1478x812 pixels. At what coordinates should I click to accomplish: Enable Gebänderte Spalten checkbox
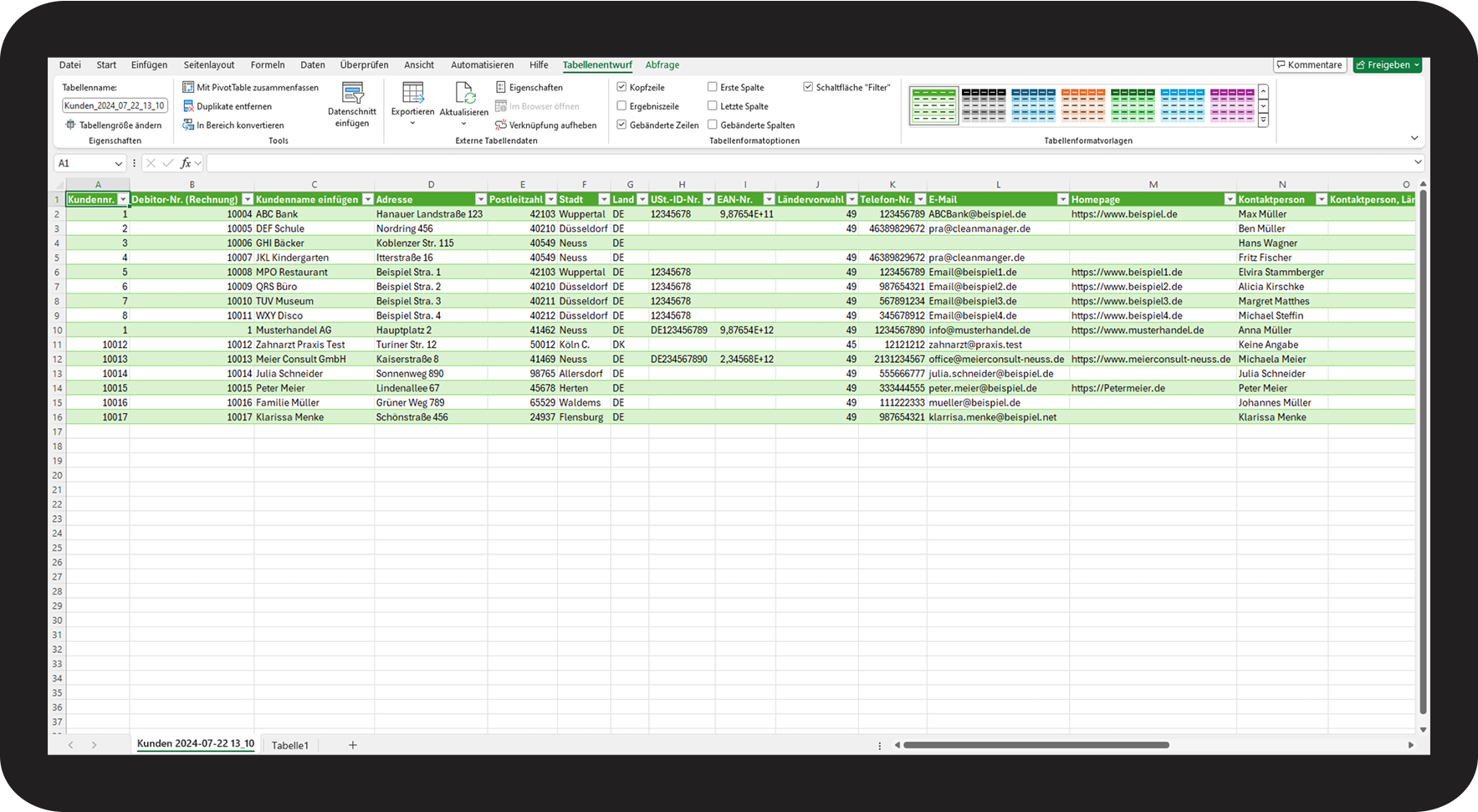(x=713, y=125)
